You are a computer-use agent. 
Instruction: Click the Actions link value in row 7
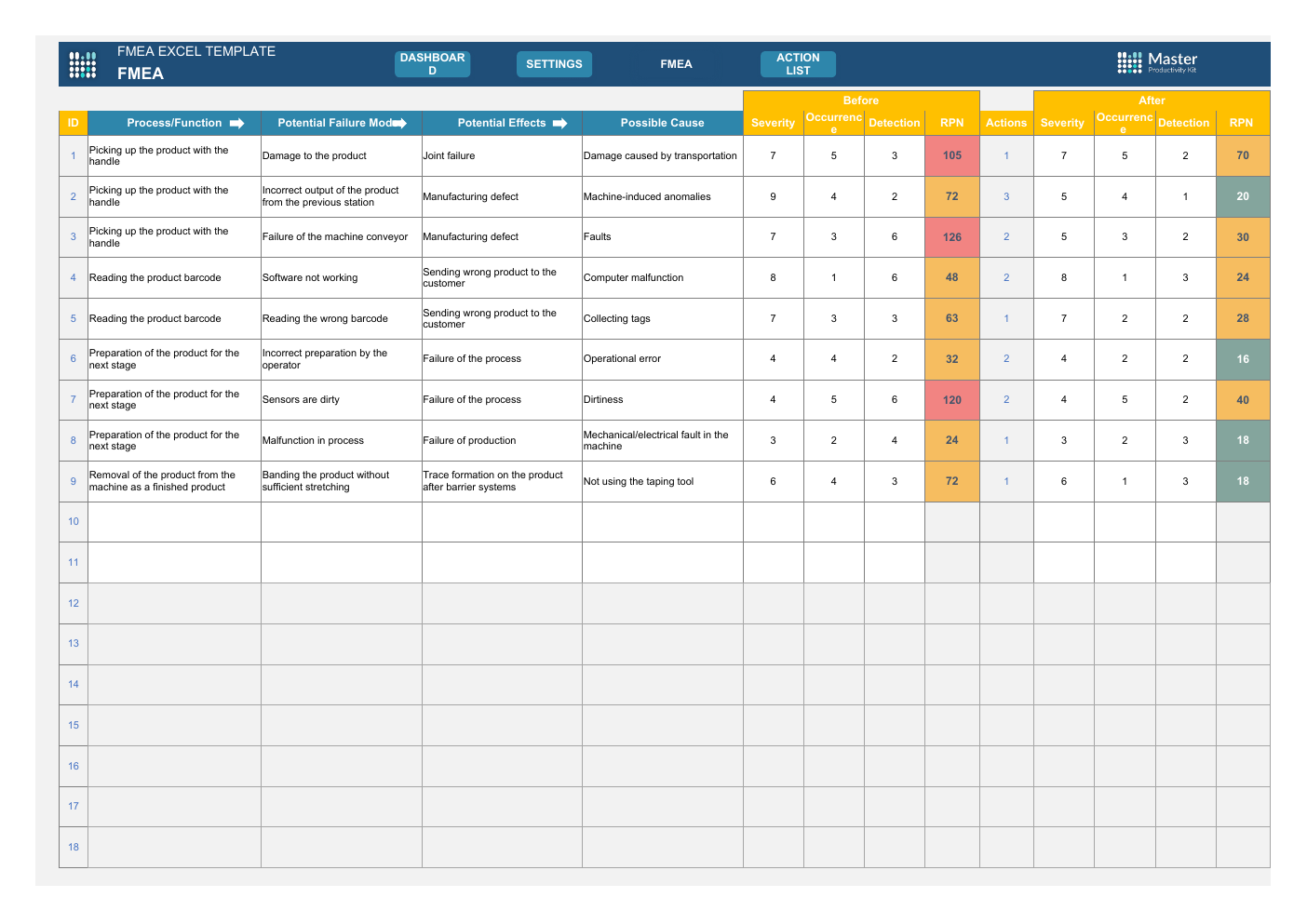pos(1006,399)
